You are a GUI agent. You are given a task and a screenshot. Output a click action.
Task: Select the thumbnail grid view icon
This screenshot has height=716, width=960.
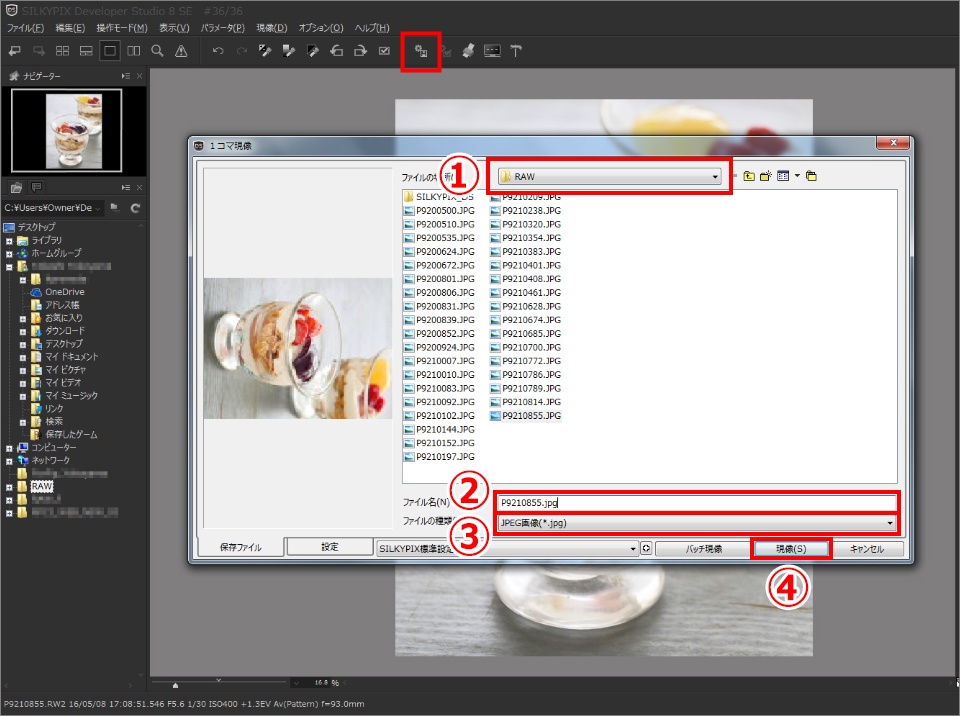62,50
